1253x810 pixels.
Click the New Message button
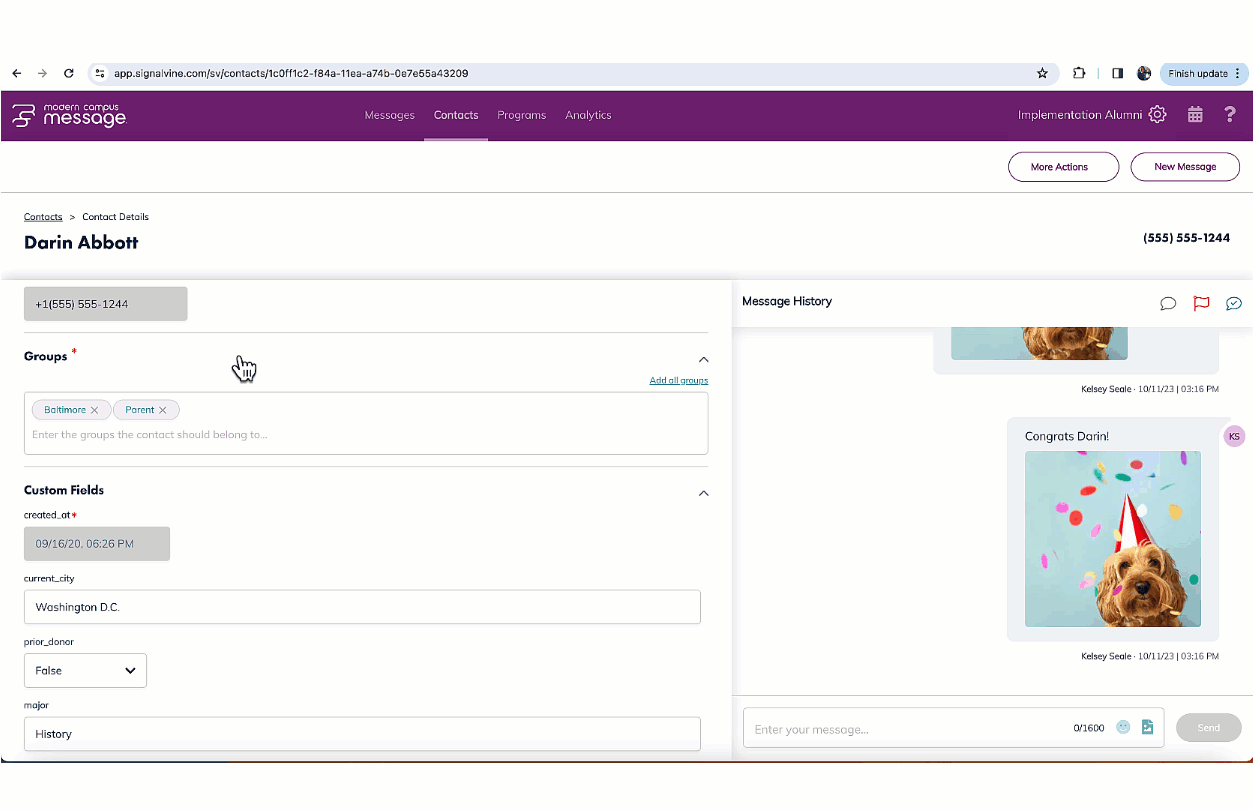(1185, 167)
